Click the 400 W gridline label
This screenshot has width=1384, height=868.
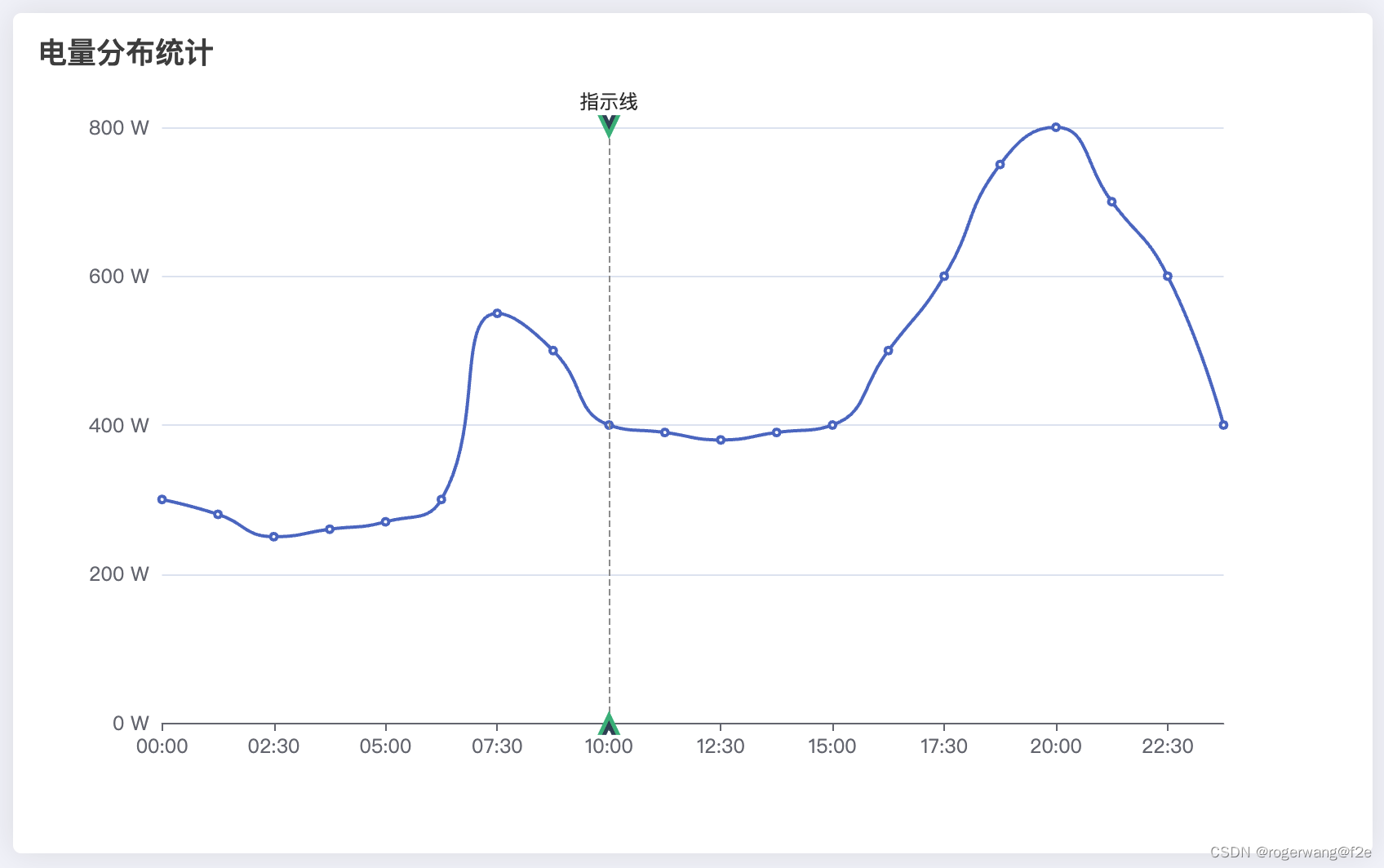click(118, 425)
